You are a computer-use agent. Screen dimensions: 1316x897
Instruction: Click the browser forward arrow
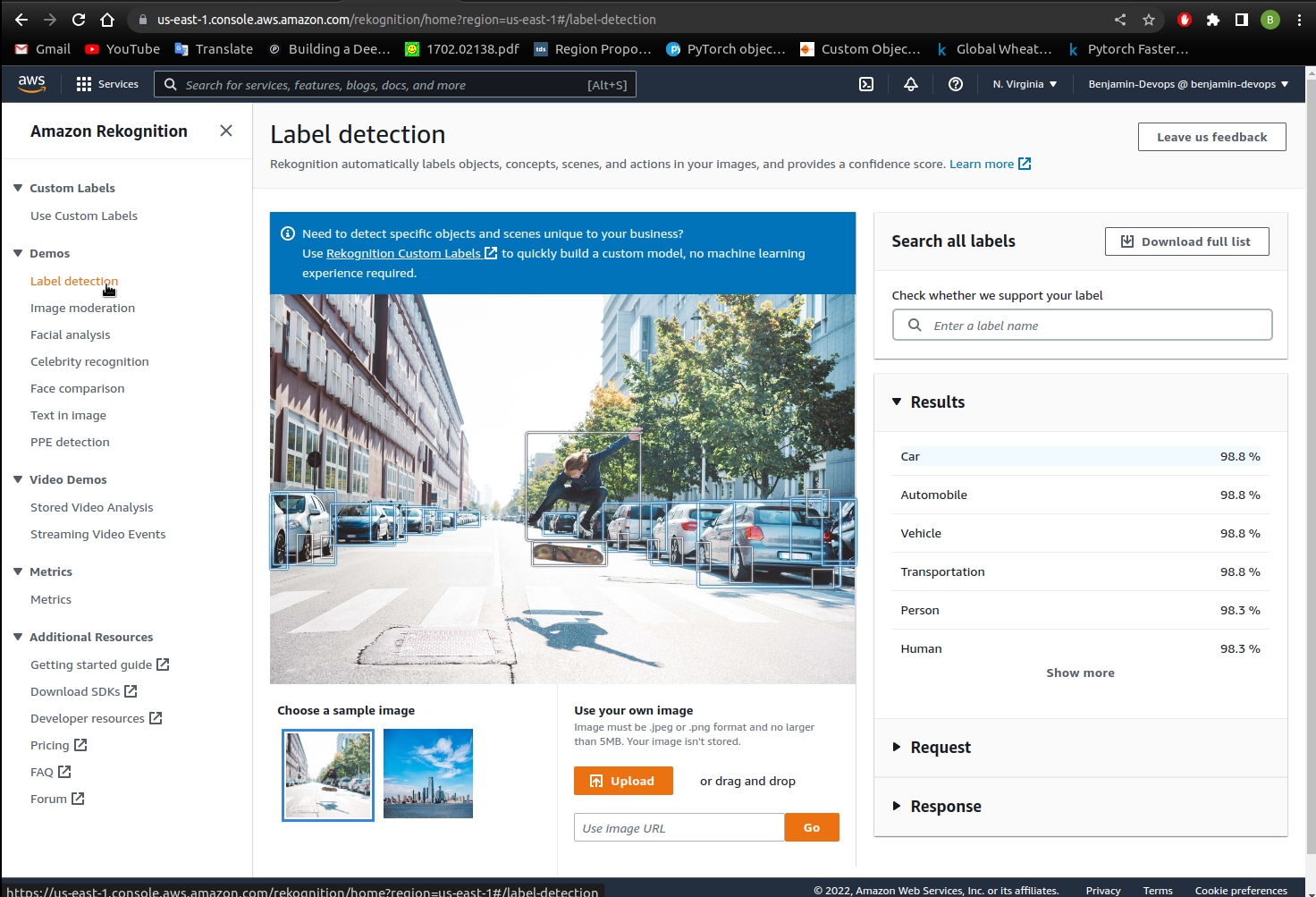click(x=50, y=20)
